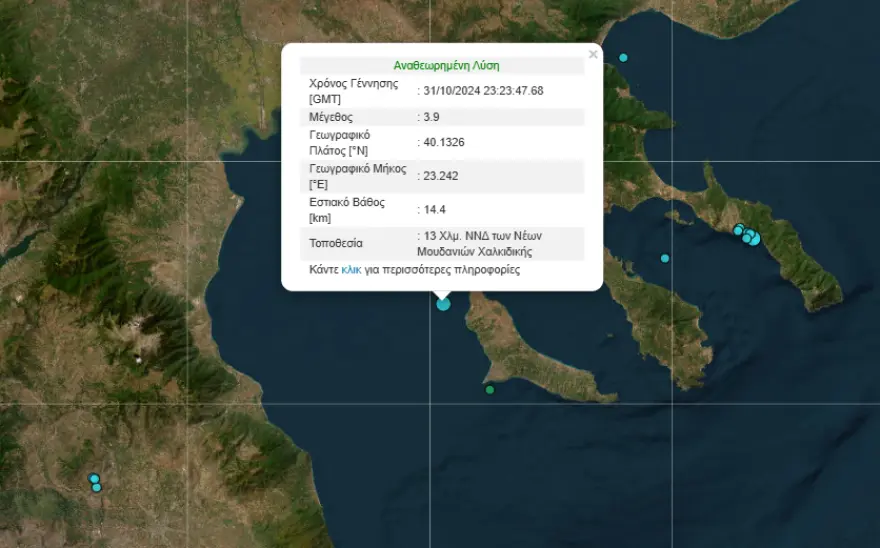The height and width of the screenshot is (548, 880).
Task: Click the green earthquake marker south of the peninsula
Action: click(x=490, y=389)
